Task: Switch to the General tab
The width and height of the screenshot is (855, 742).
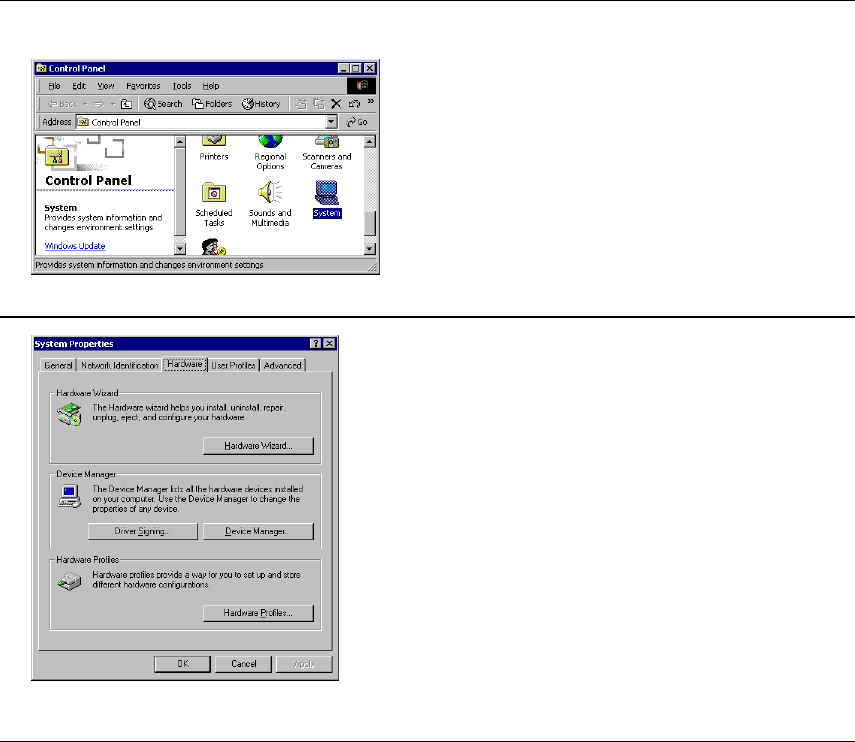Action: click(x=58, y=366)
